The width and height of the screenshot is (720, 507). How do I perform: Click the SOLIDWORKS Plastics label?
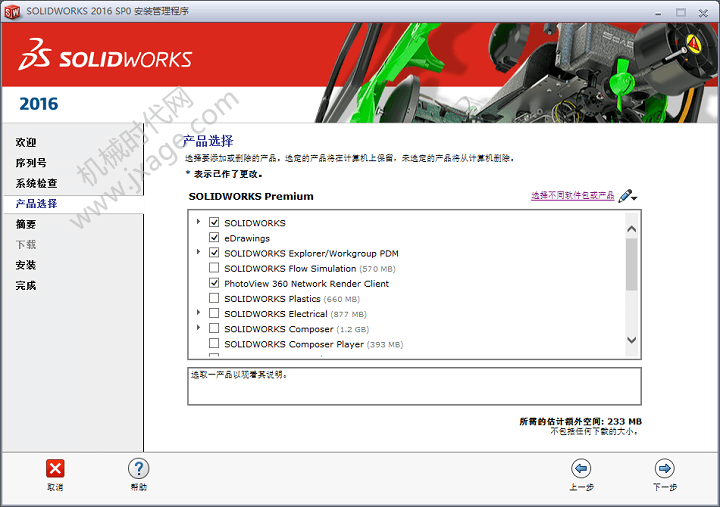click(x=272, y=299)
